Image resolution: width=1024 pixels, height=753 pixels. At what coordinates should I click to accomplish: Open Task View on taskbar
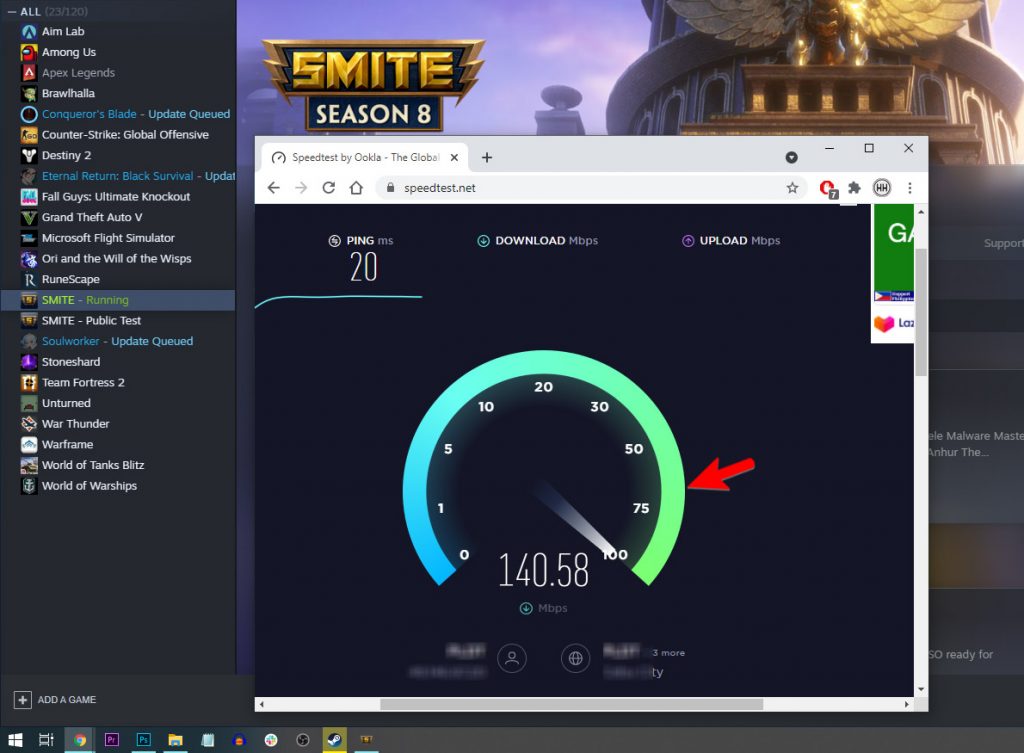(x=46, y=740)
